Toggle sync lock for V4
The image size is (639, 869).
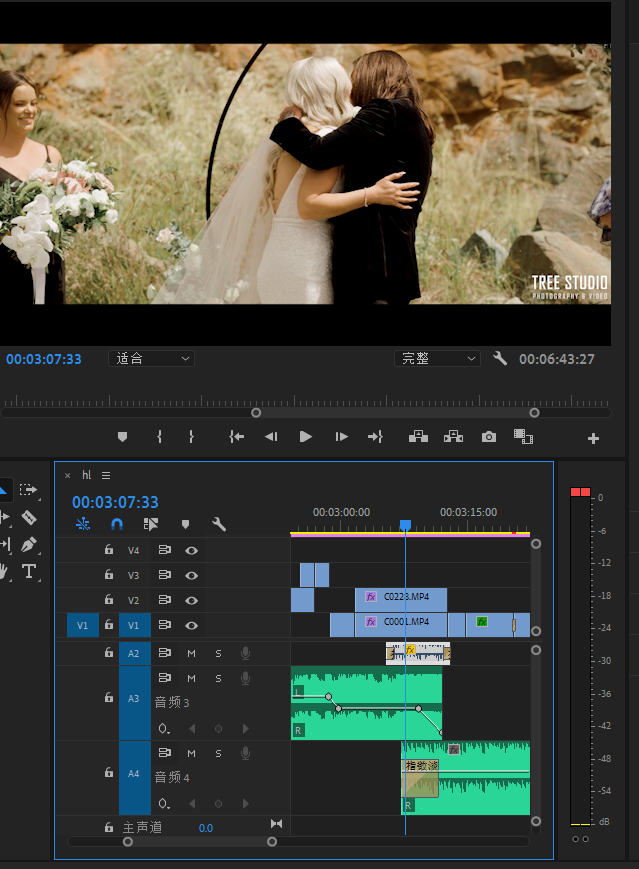coord(165,550)
